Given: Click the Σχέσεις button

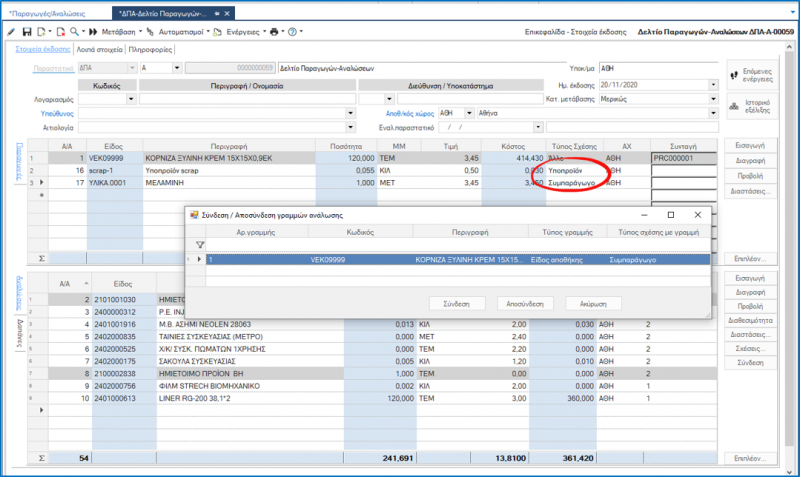Looking at the screenshot, I should tap(750, 349).
